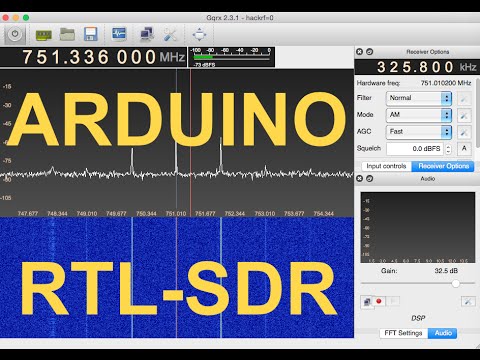Expand the AGC dropdown showing Fast

(419, 132)
